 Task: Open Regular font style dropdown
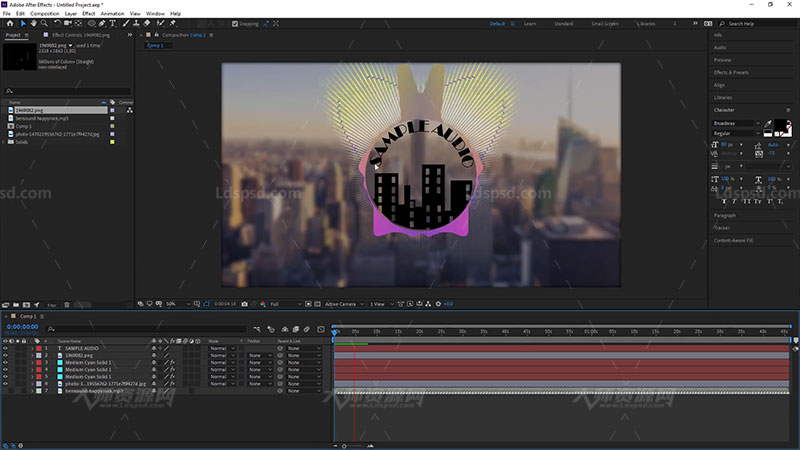tap(736, 133)
